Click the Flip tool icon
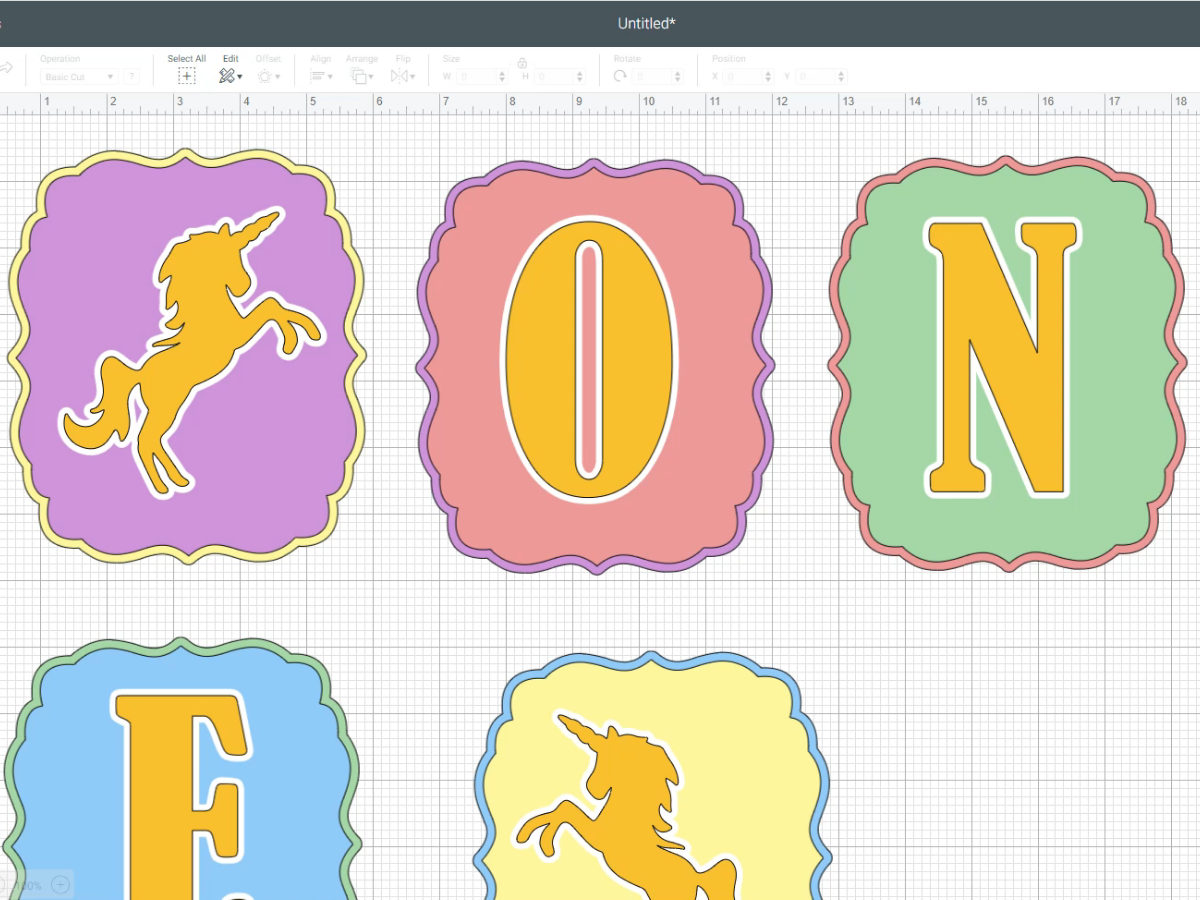 click(398, 75)
